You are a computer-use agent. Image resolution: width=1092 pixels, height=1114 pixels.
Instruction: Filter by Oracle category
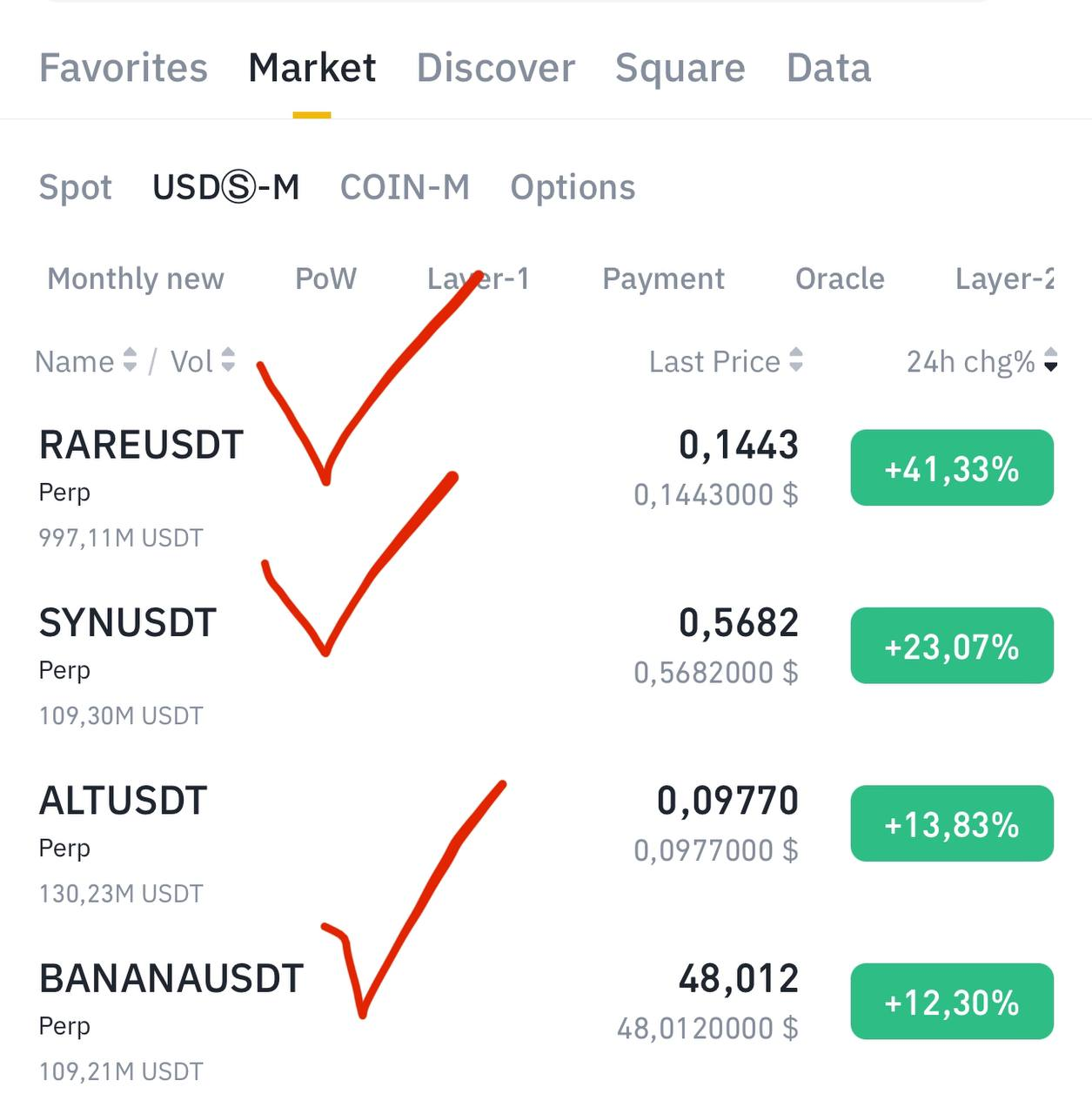click(x=840, y=278)
